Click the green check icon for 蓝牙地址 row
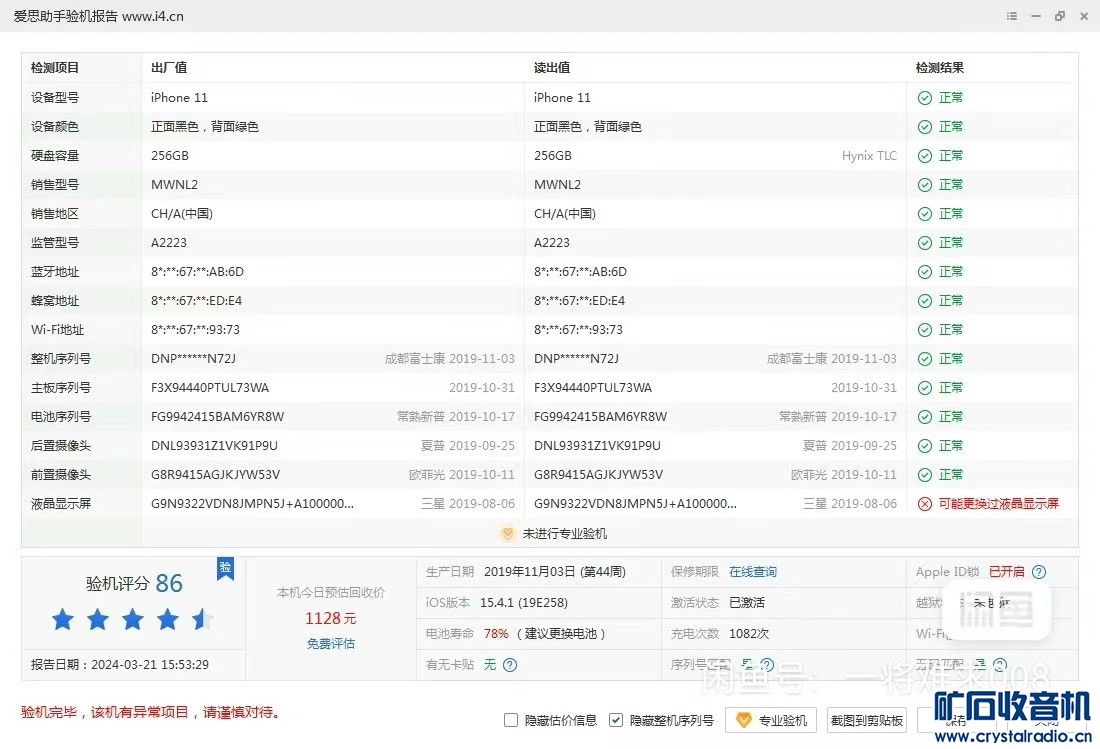Image resolution: width=1100 pixels, height=749 pixels. pos(925,272)
